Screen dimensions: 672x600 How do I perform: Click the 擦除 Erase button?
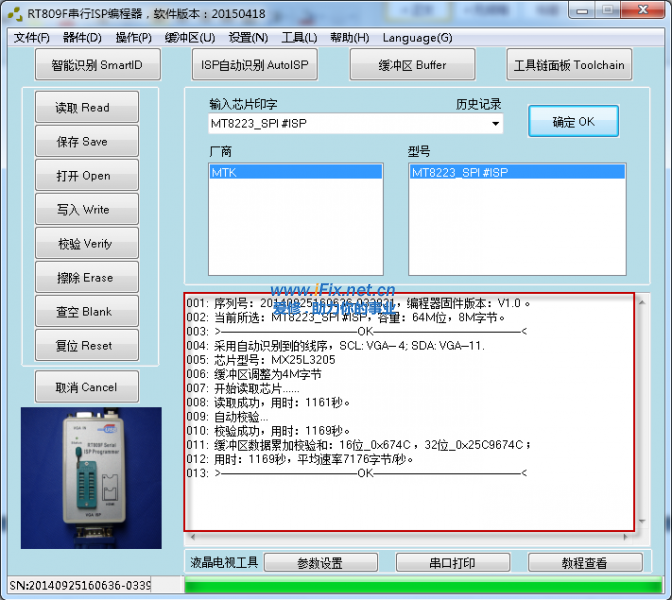[84, 278]
